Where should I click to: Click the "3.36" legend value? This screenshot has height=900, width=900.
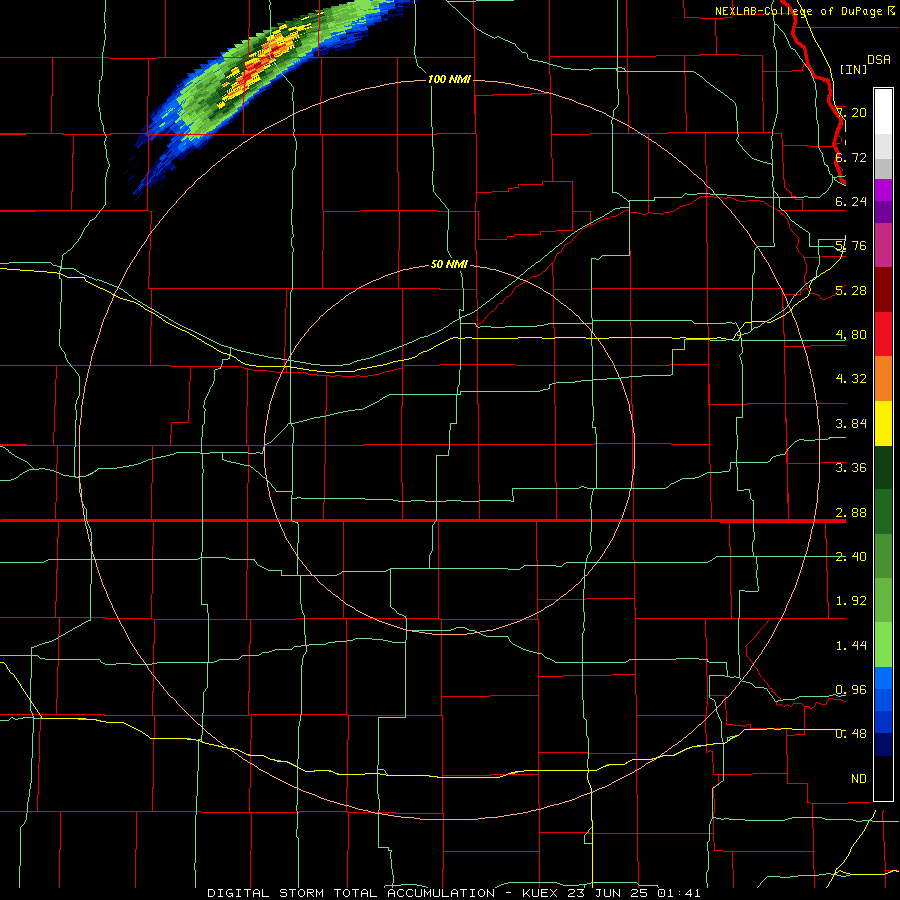[851, 467]
